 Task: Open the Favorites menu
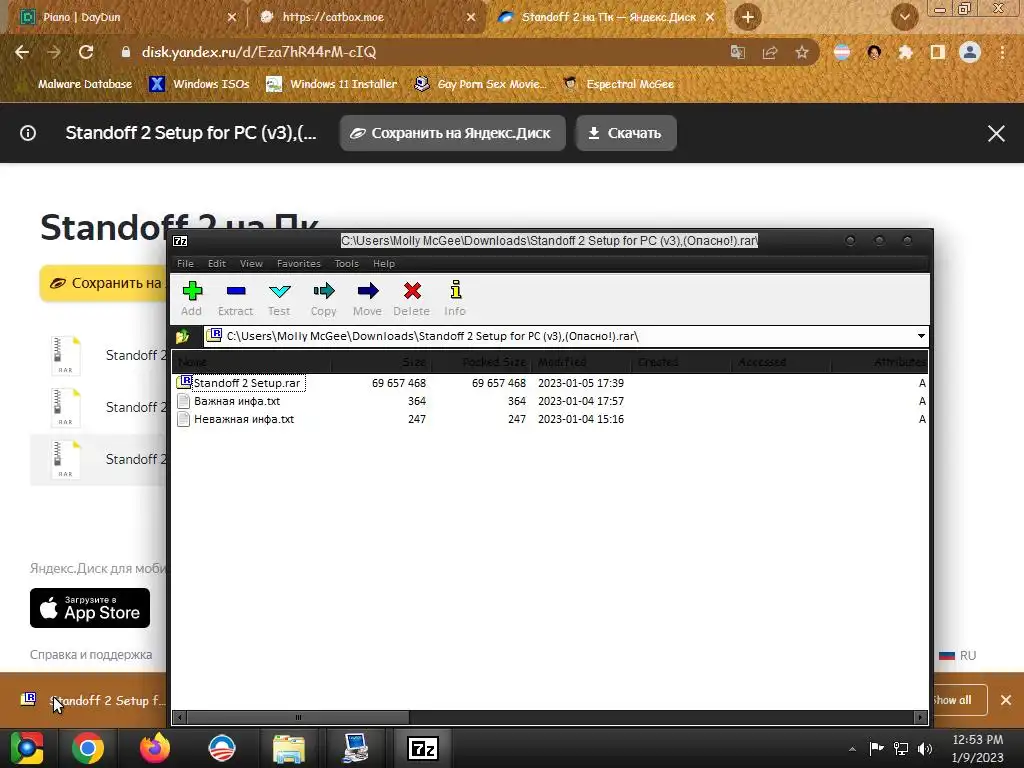point(298,263)
